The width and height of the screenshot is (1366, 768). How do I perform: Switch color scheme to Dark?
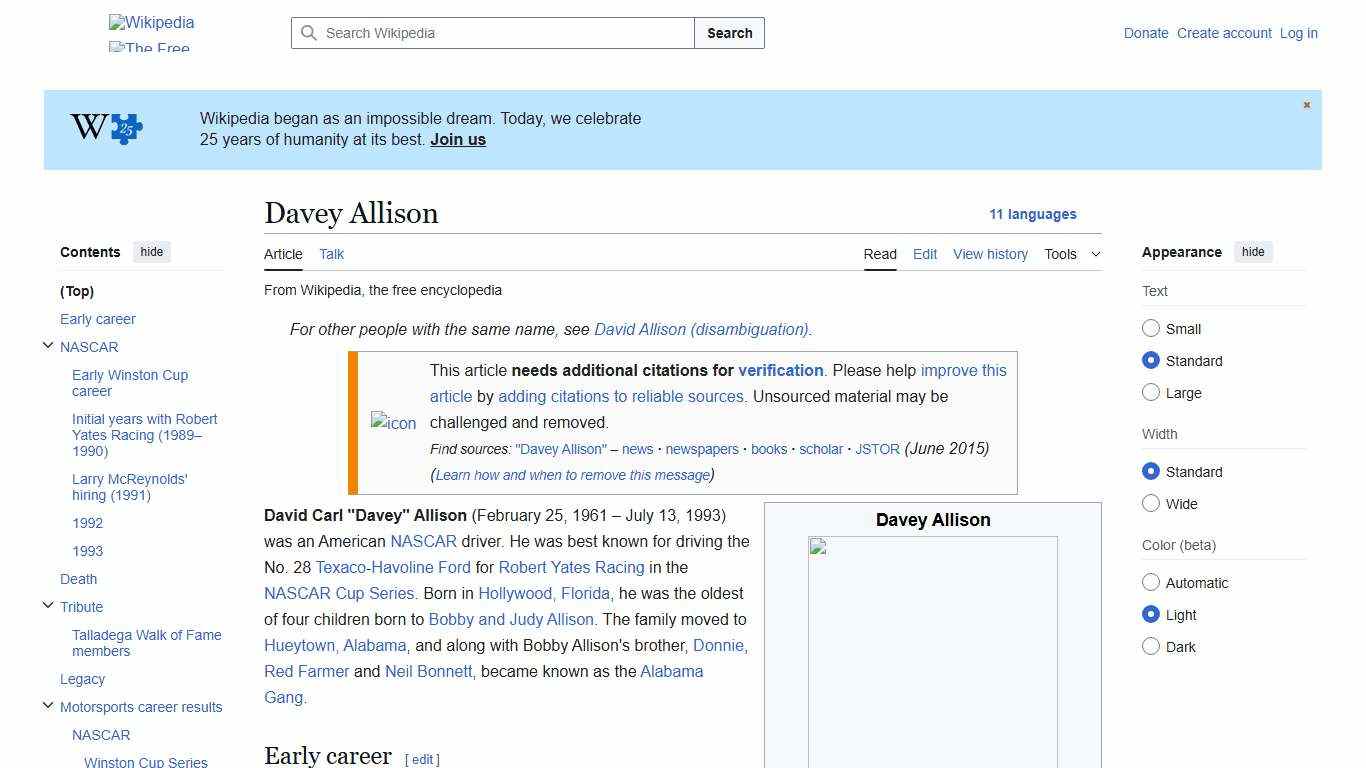coord(1151,646)
